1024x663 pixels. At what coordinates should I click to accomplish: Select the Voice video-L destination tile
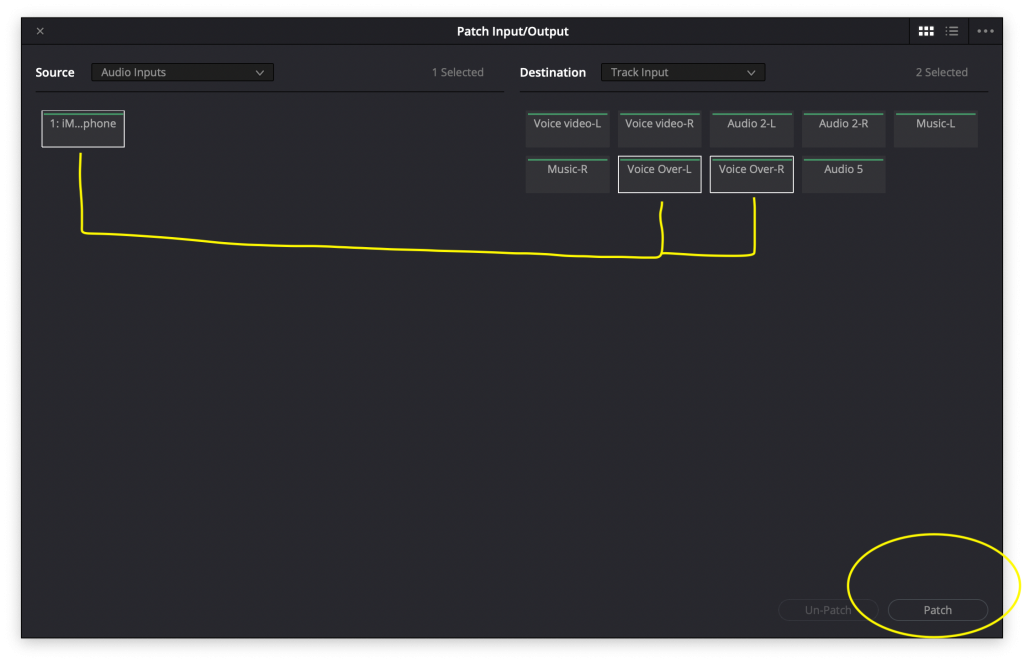(567, 129)
